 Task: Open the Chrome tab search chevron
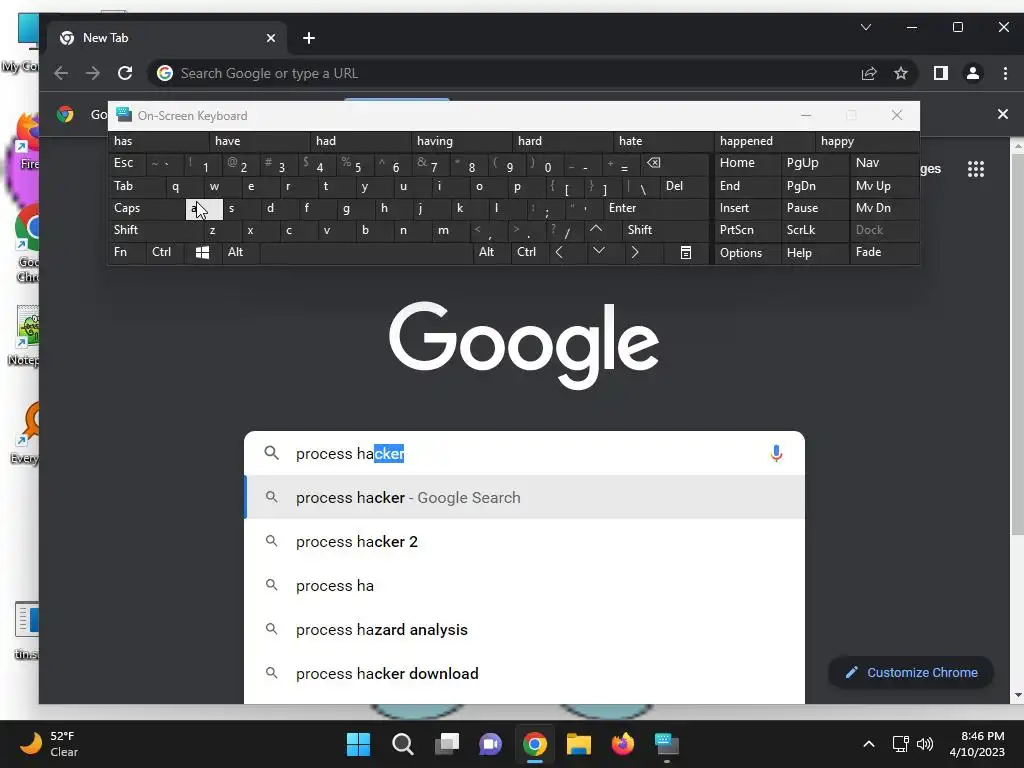tap(865, 27)
